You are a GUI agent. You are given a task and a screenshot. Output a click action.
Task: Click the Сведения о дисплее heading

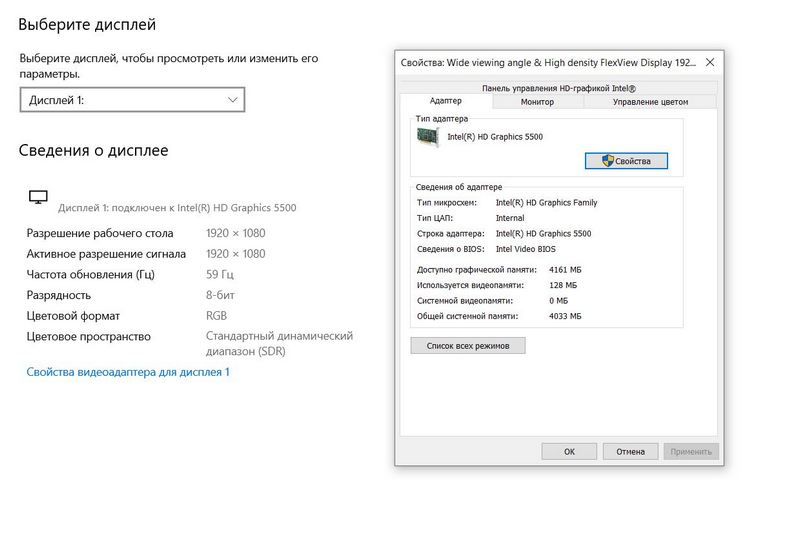click(x=93, y=151)
